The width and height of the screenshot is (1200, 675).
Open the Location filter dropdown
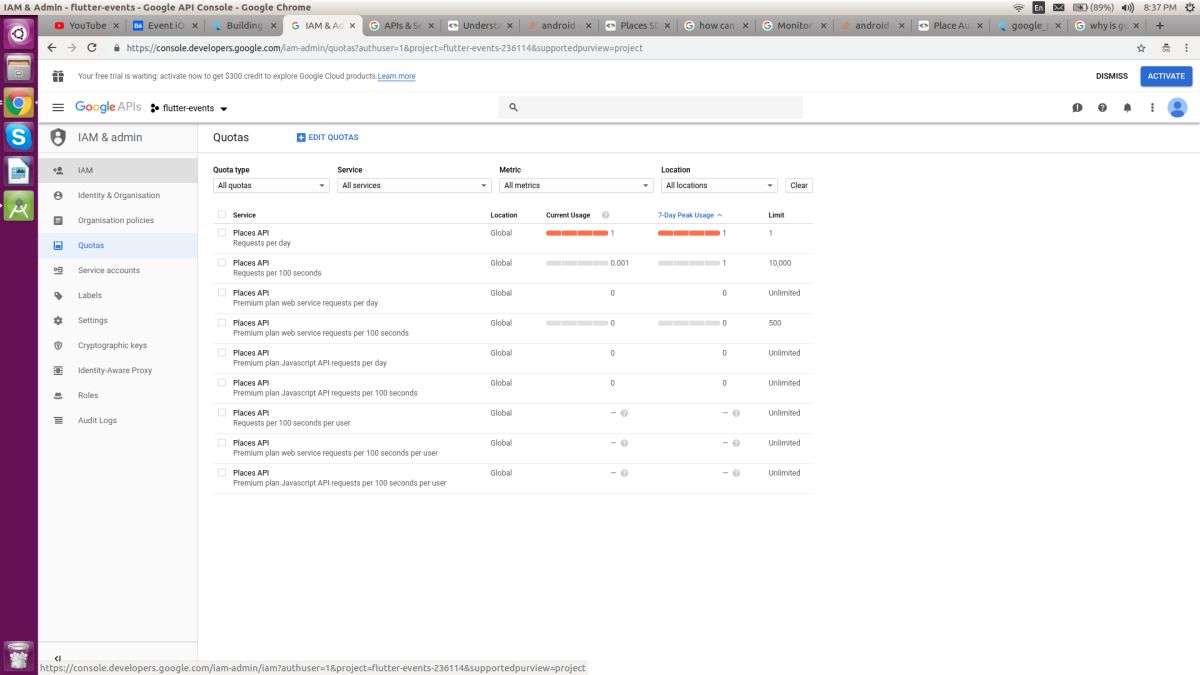coord(719,185)
